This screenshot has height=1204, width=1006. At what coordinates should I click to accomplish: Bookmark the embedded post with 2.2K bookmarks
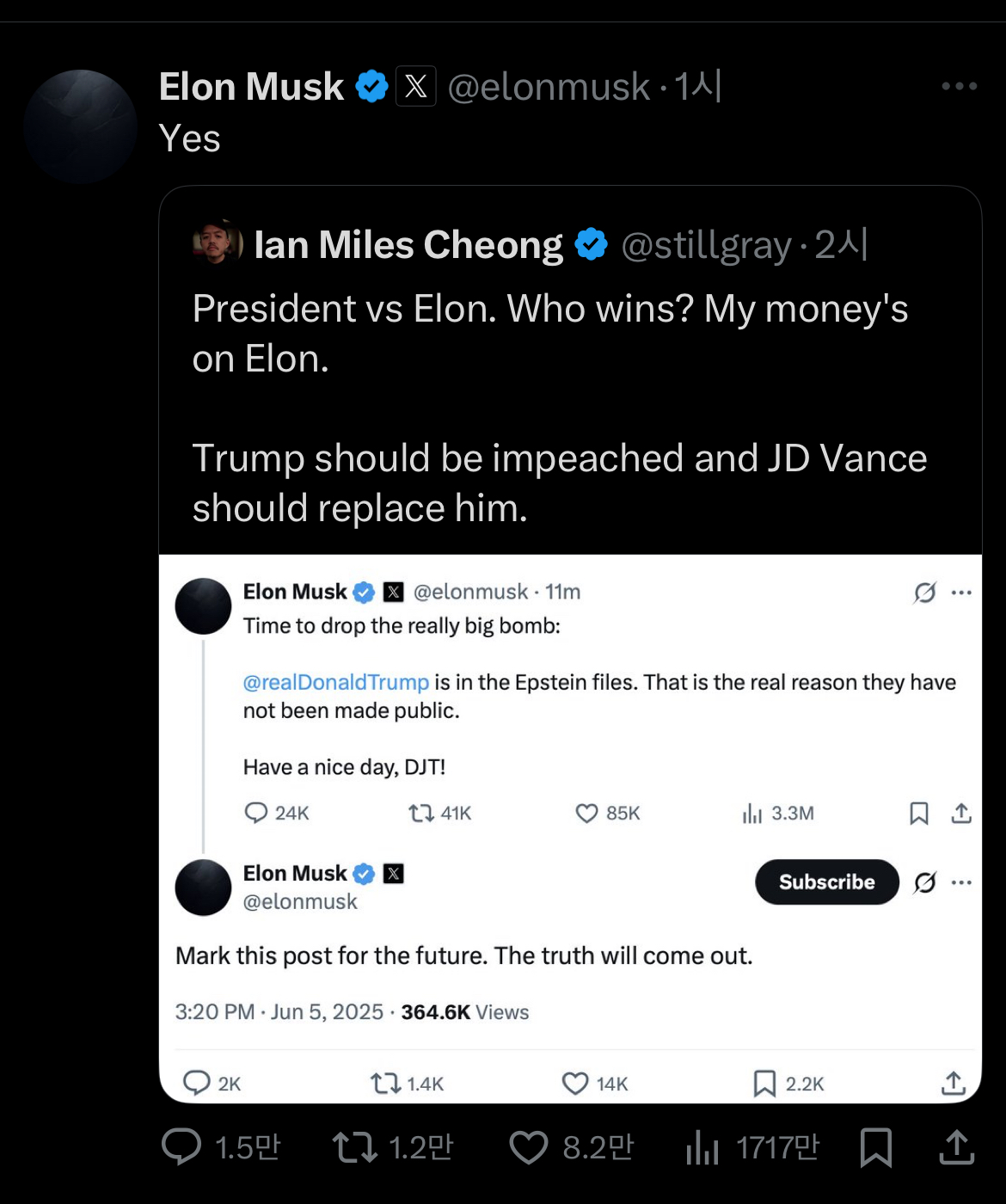pyautogui.click(x=764, y=1084)
